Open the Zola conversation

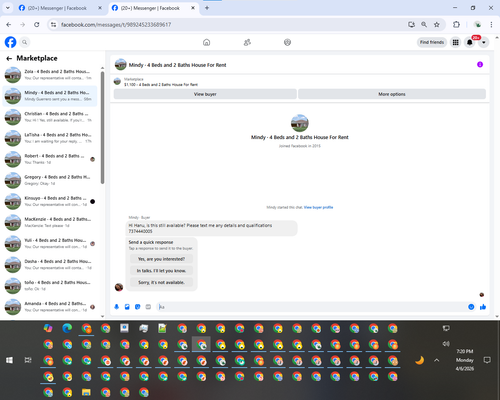pyautogui.click(x=50, y=75)
